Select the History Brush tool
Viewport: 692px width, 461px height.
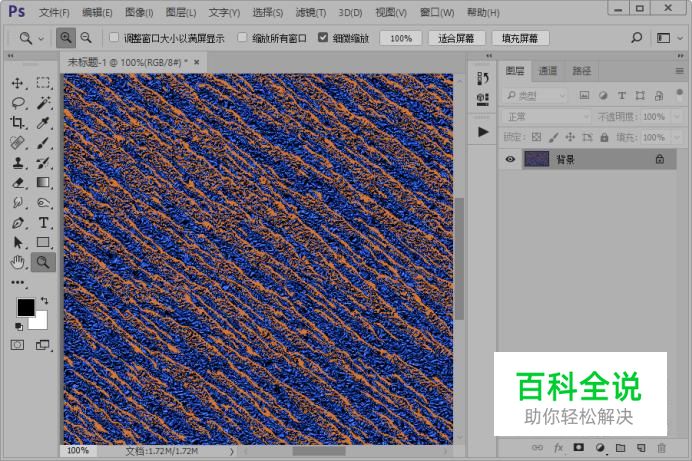click(43, 162)
